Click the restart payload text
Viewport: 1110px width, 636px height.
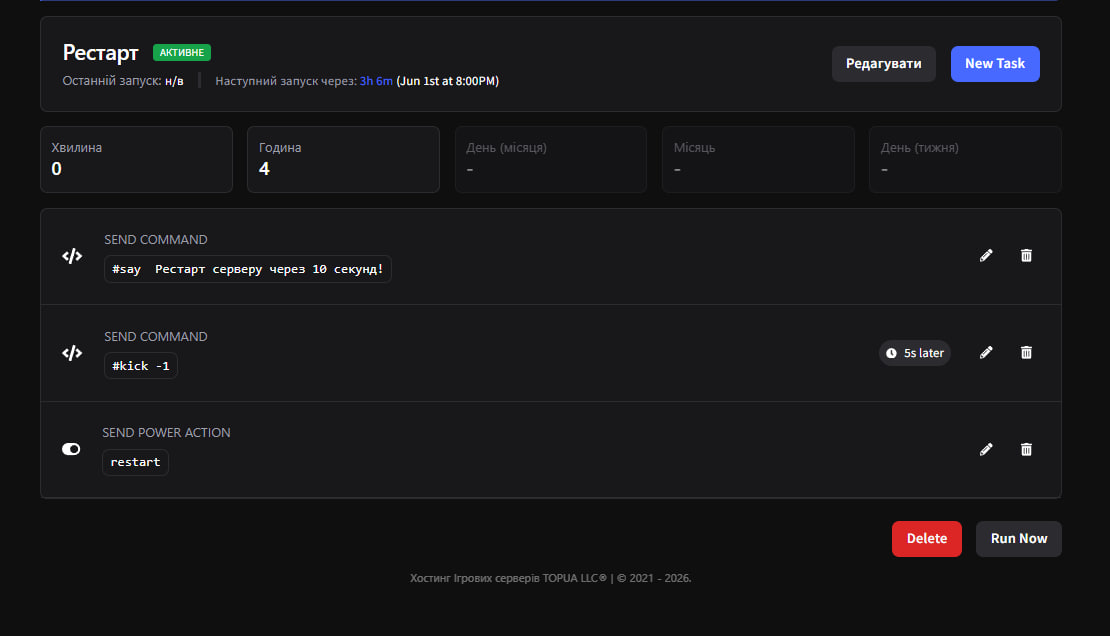[x=135, y=462]
